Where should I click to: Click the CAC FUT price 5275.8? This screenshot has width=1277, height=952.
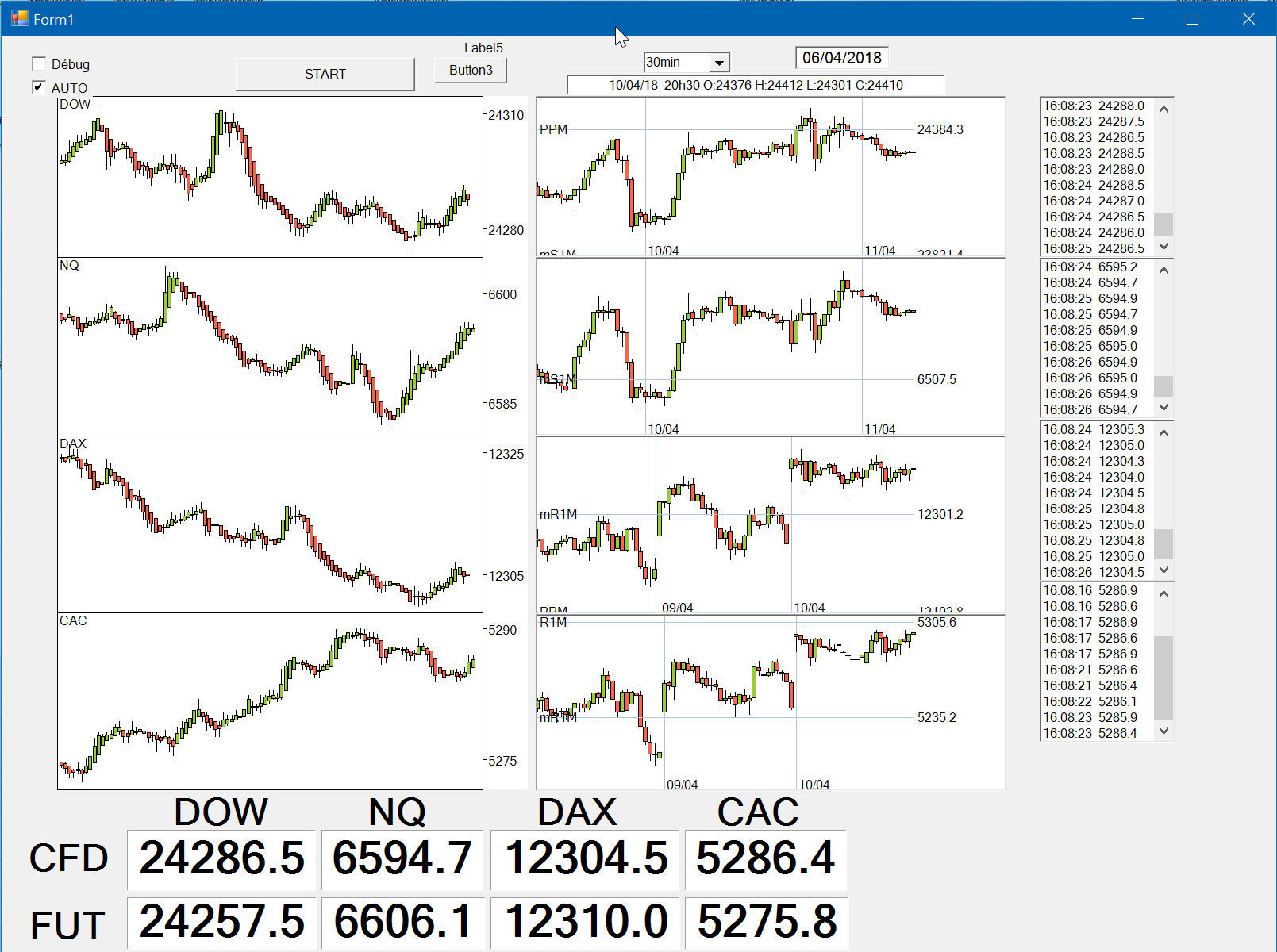[x=766, y=922]
